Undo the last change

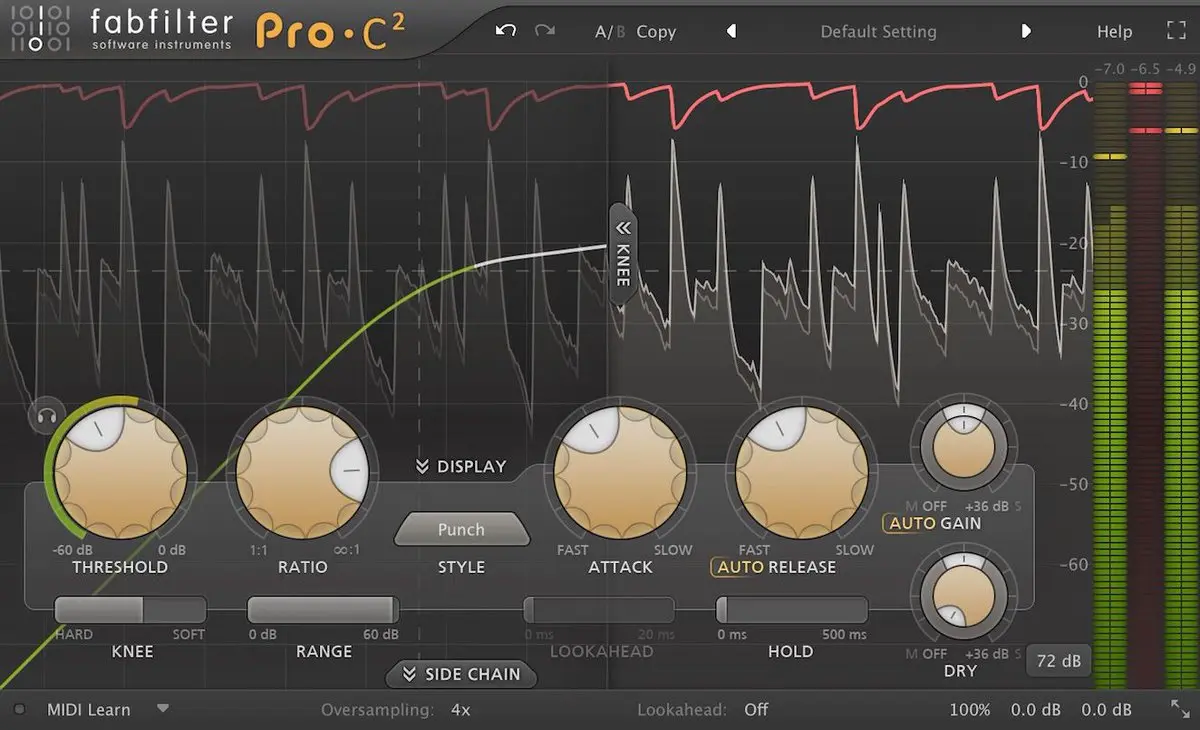pos(506,31)
